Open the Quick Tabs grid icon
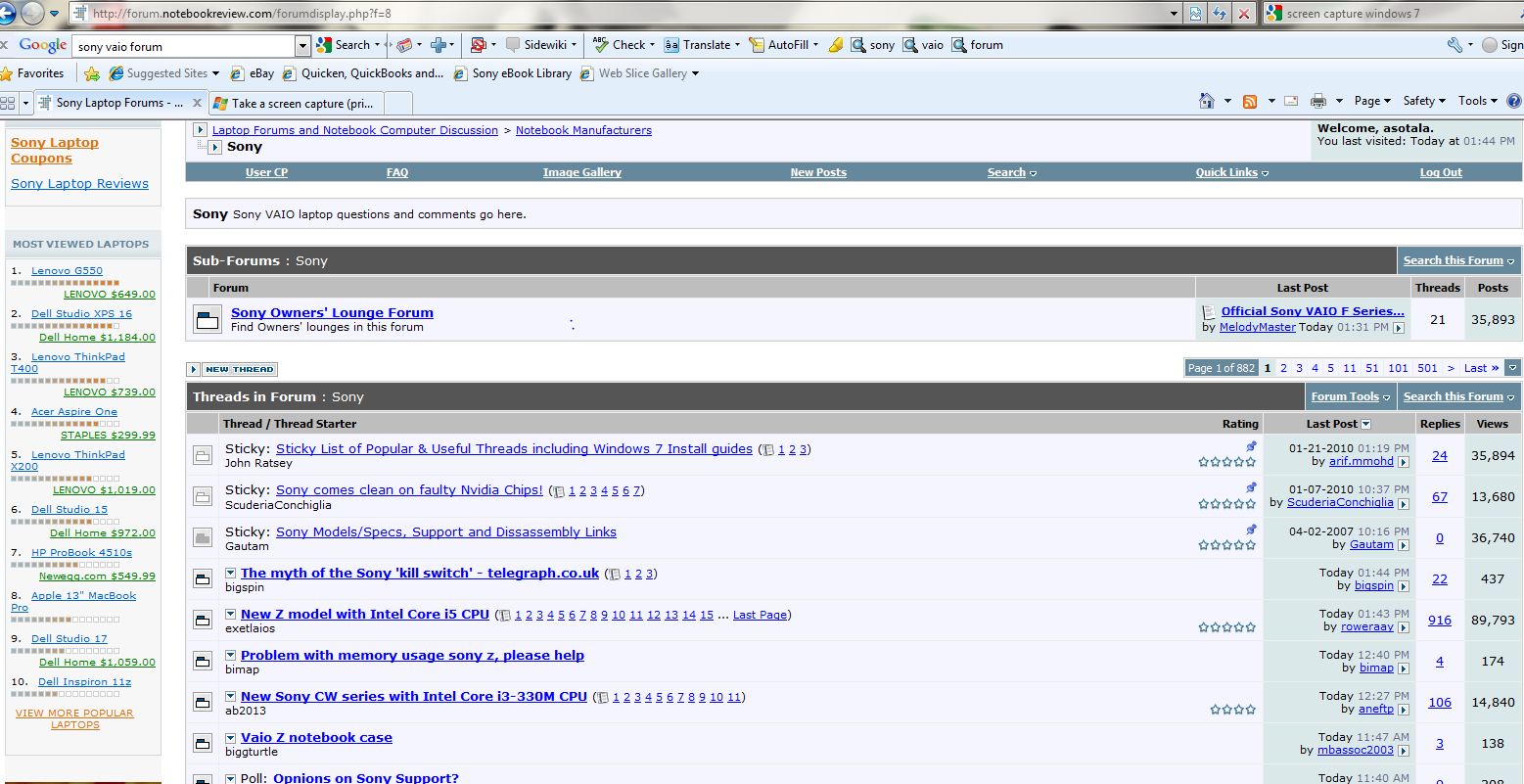This screenshot has width=1524, height=784. (x=8, y=103)
